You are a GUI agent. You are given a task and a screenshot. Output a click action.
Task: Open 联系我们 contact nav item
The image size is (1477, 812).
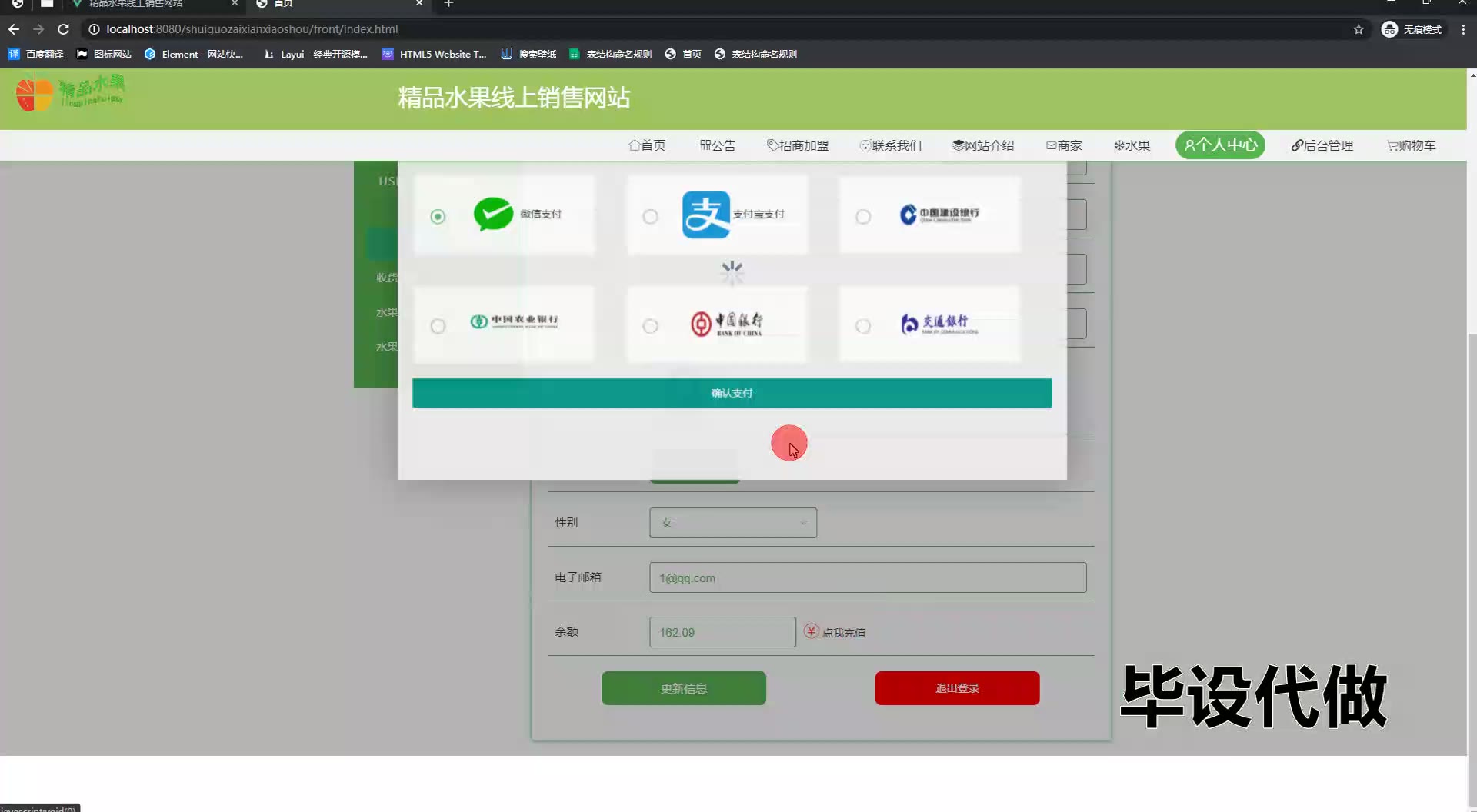coord(890,145)
